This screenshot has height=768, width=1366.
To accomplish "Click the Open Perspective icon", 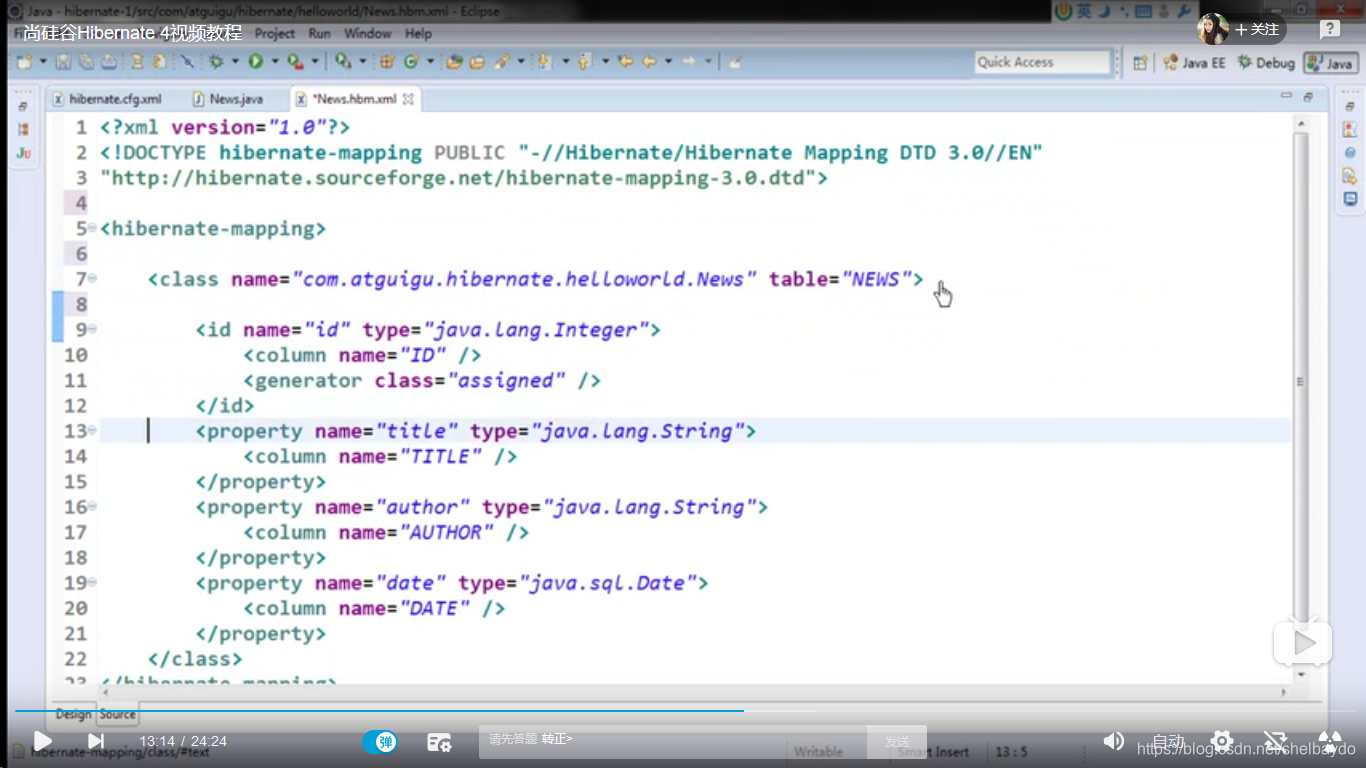I will click(1140, 62).
